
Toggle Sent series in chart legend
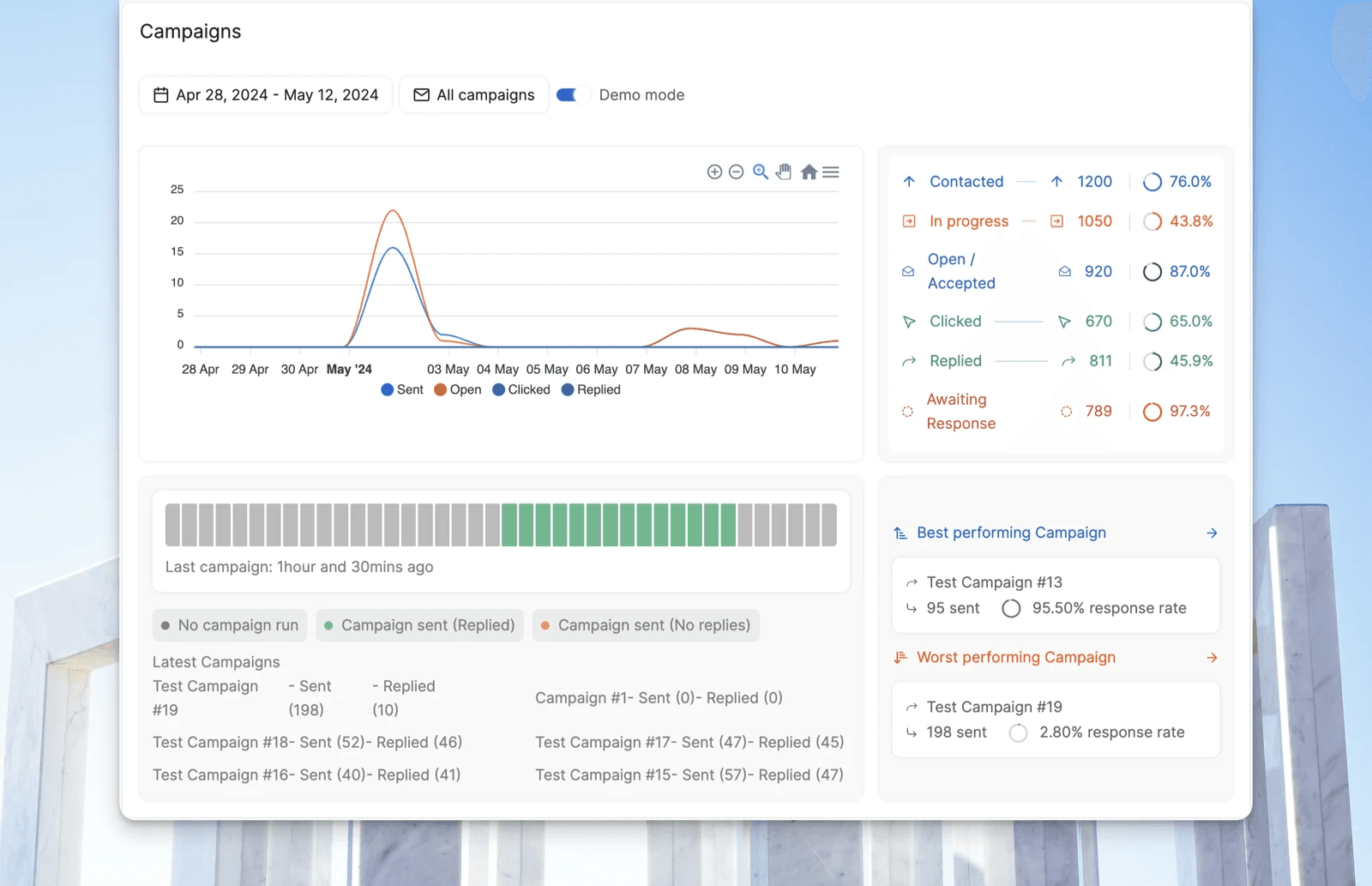402,389
